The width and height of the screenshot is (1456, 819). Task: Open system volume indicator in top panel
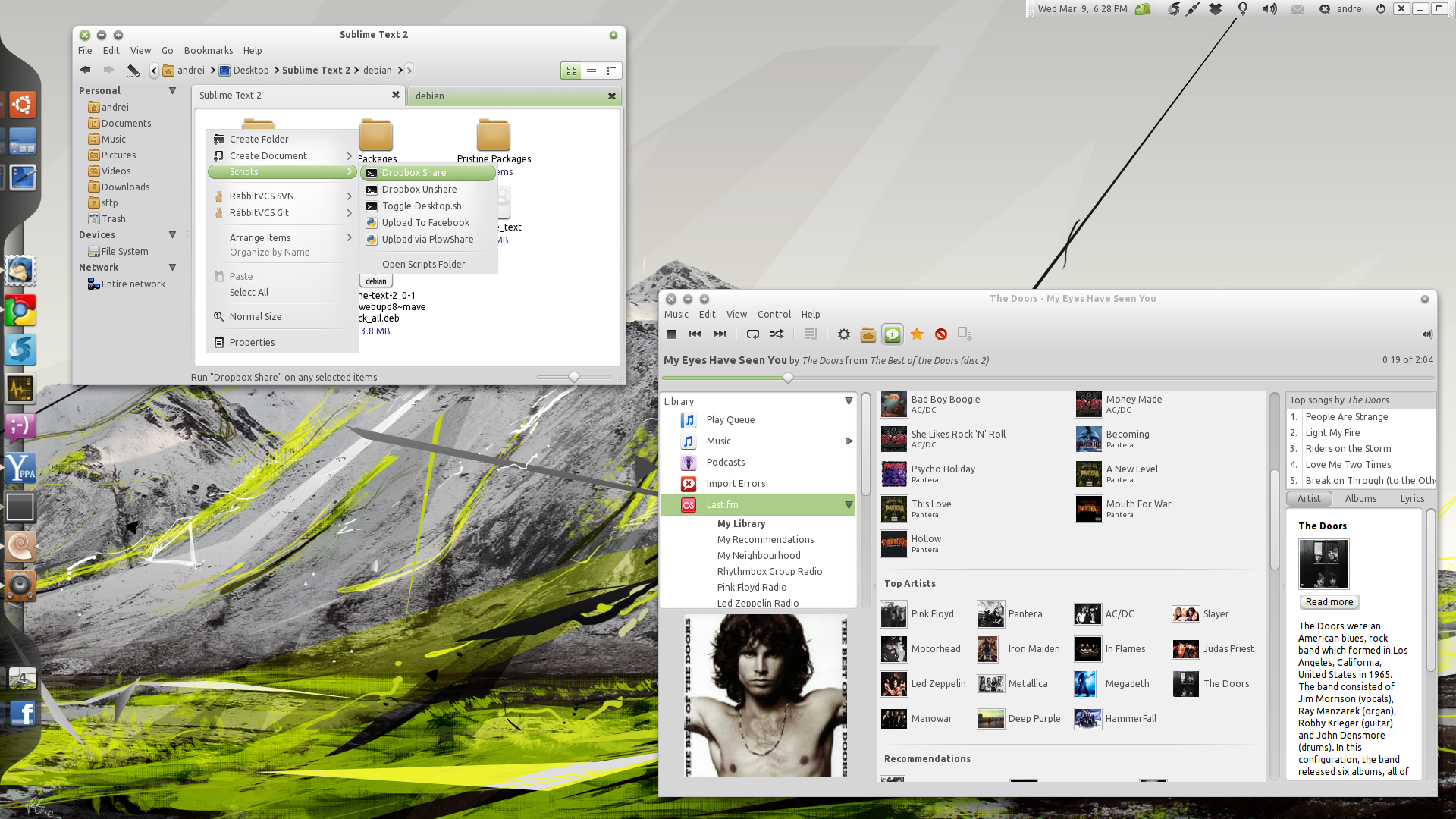[x=1269, y=9]
